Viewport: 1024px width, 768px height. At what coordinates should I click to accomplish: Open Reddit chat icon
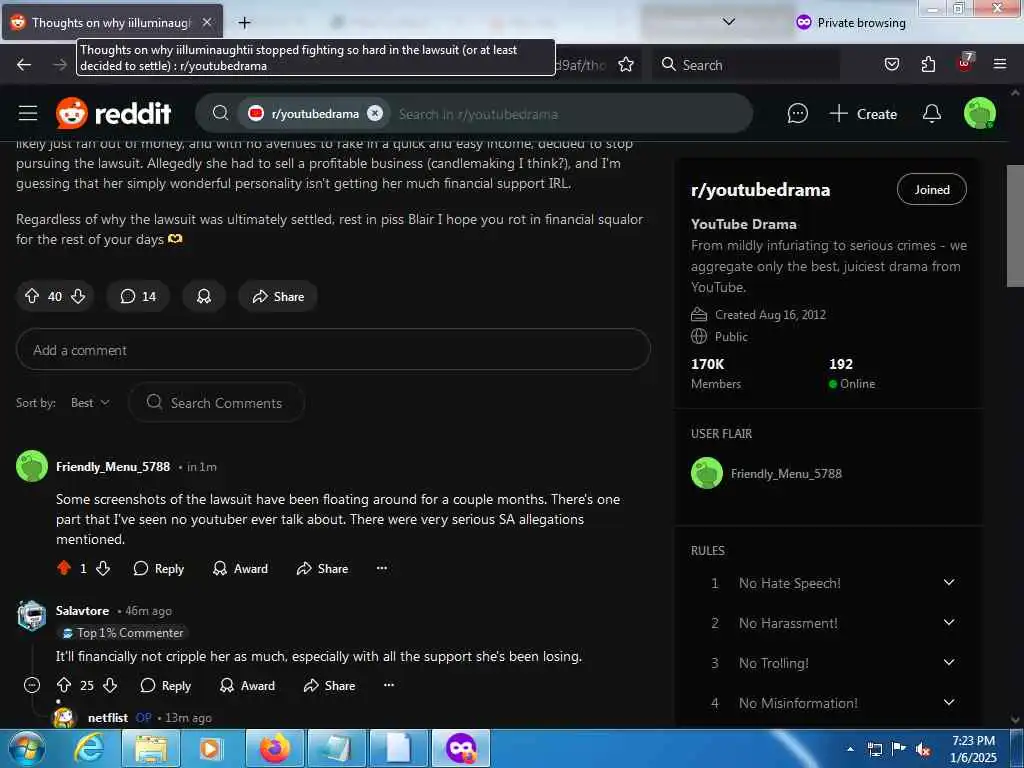(797, 114)
